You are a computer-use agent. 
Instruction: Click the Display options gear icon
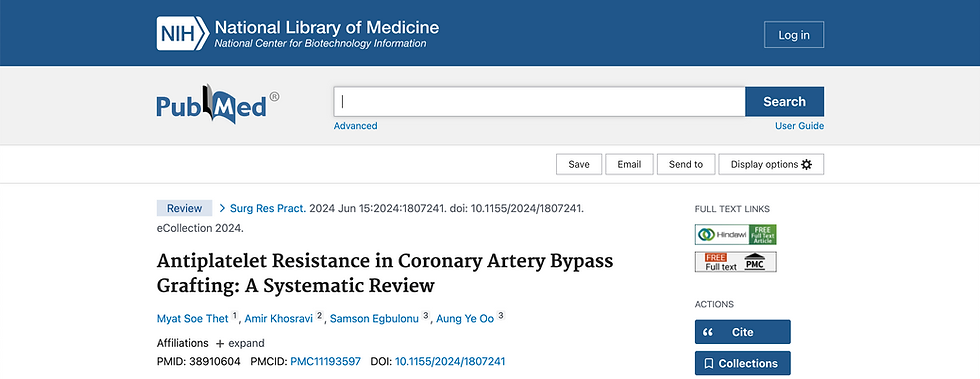tap(806, 164)
